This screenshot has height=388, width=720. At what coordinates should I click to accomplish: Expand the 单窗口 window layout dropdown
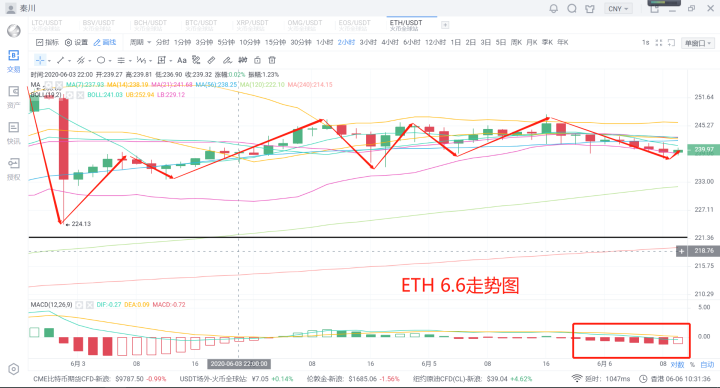click(698, 43)
